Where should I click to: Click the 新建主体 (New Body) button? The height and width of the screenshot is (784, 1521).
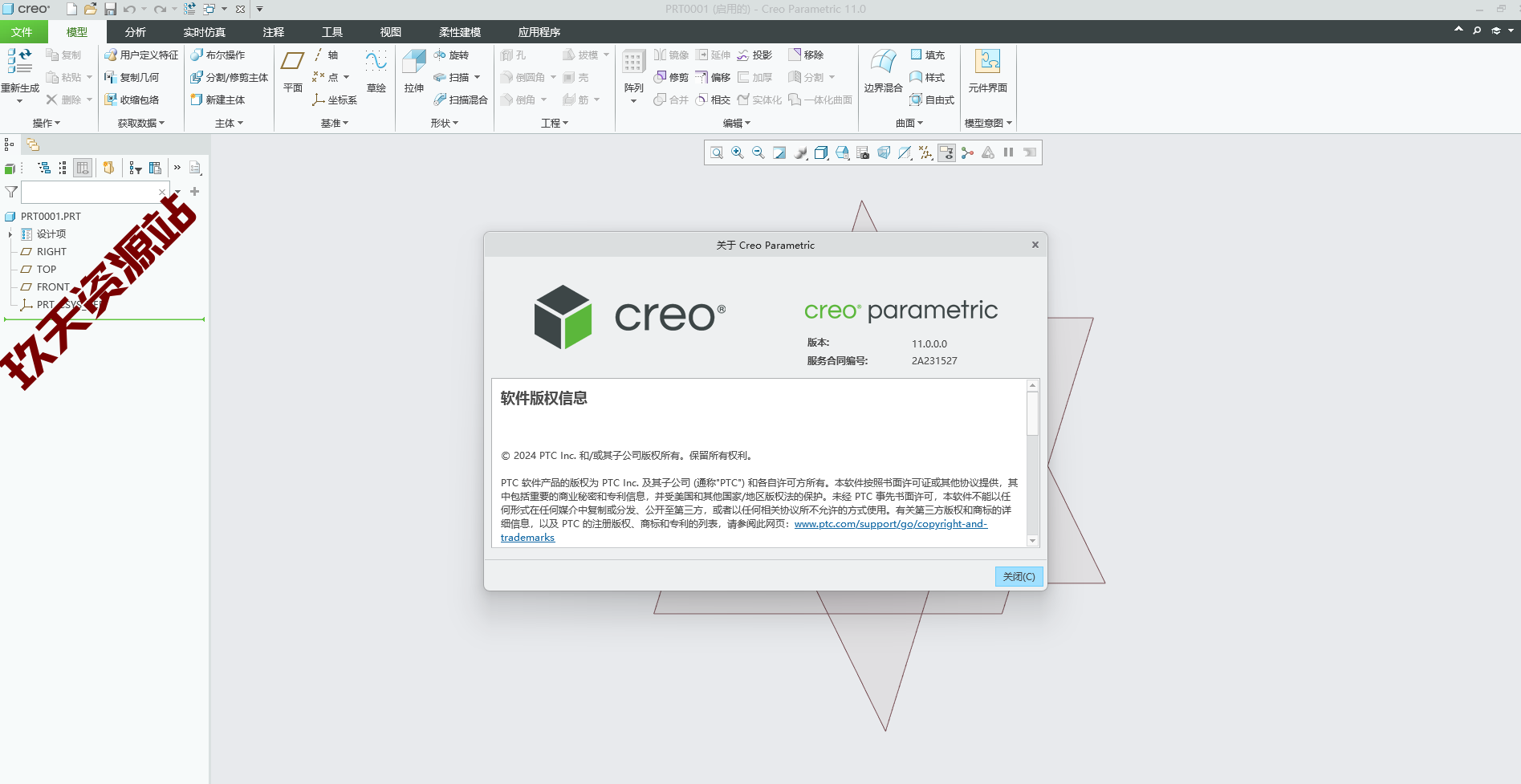[x=218, y=100]
